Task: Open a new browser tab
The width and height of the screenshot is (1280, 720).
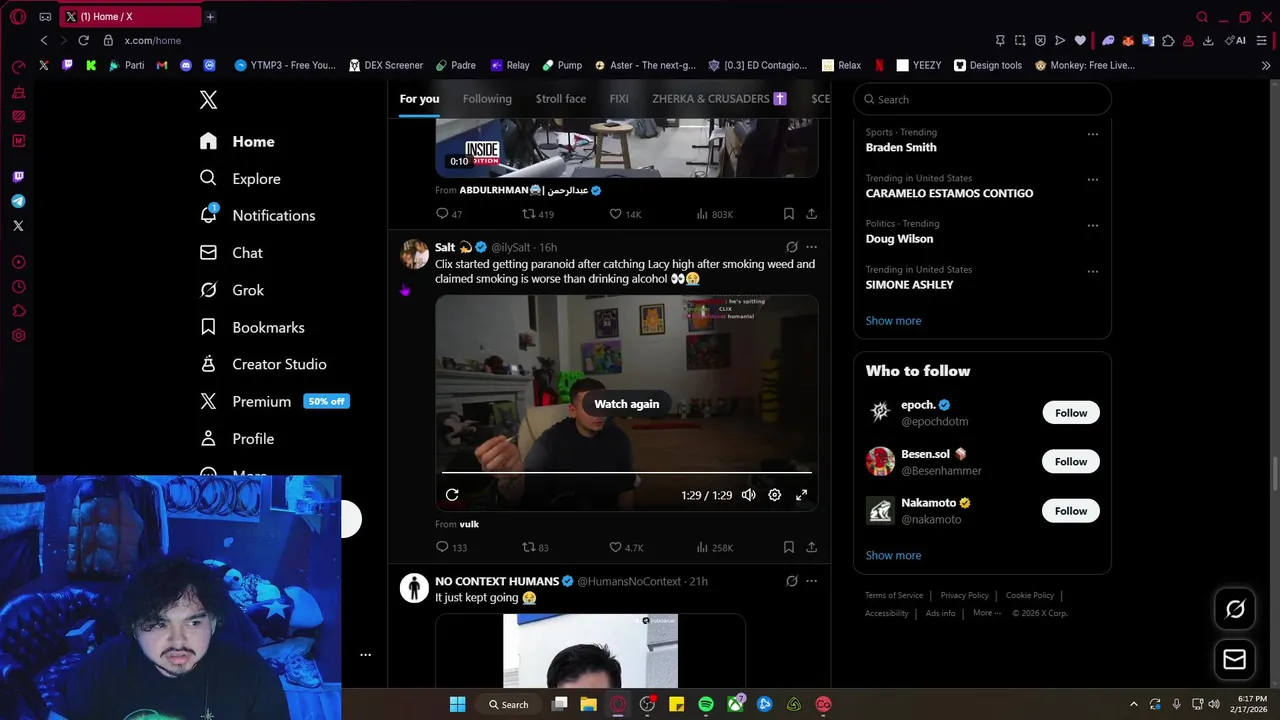Action: pos(209,17)
